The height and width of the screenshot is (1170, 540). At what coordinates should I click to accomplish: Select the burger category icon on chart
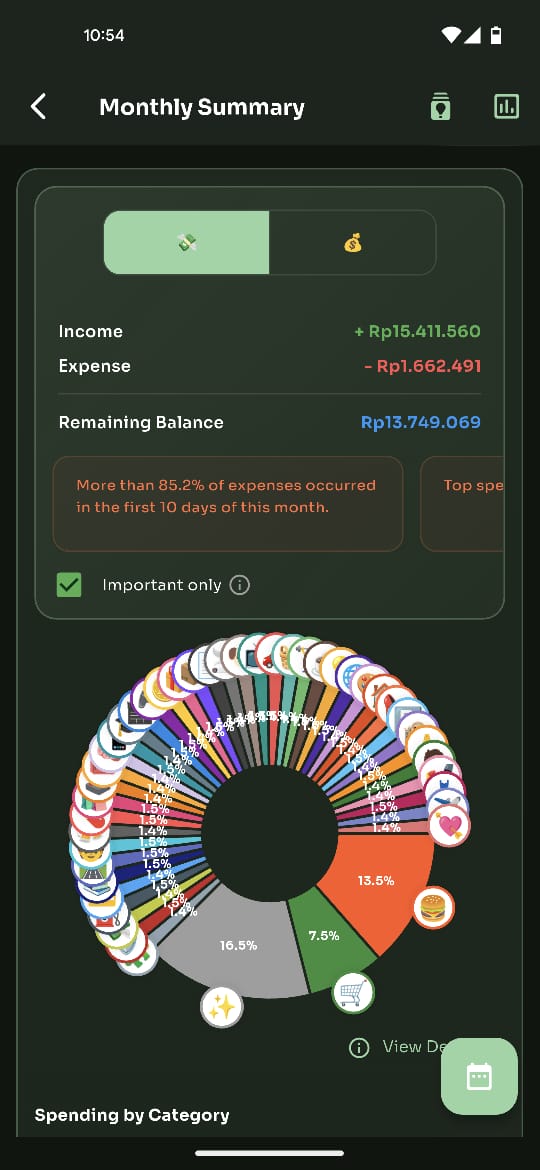tap(433, 907)
